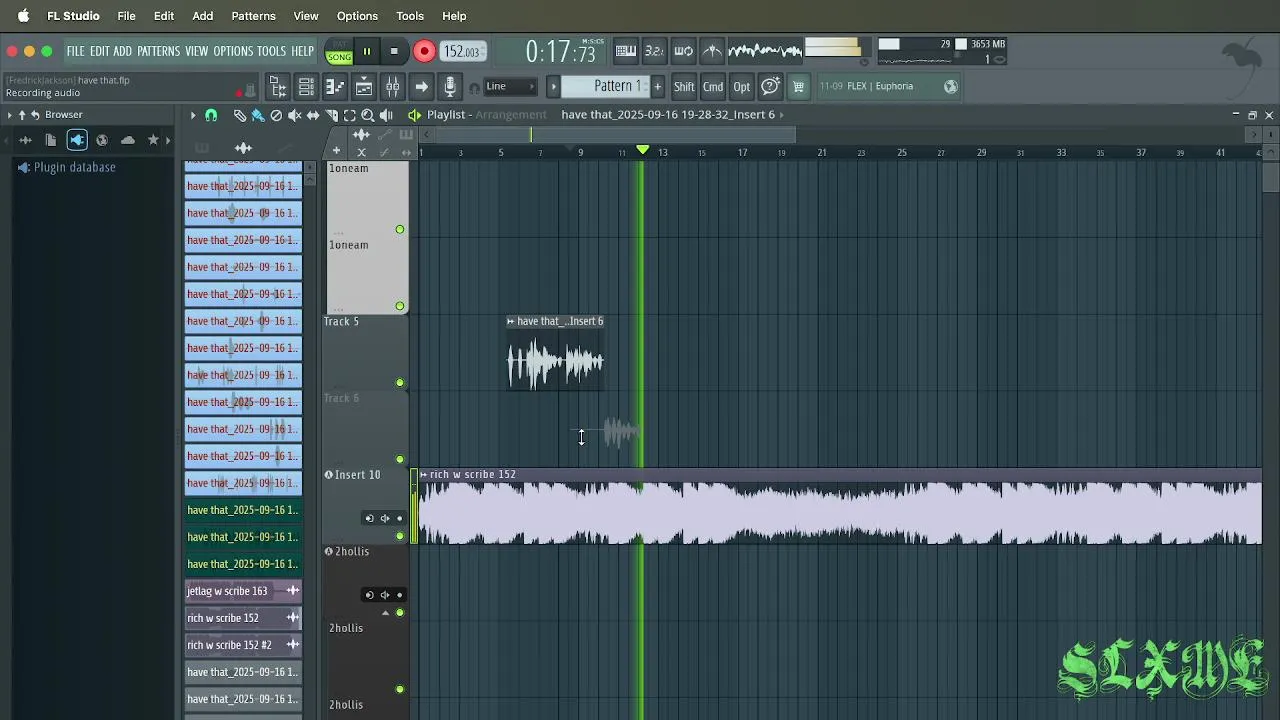
Task: Open playlist options arrow menu
Action: pyautogui.click(x=193, y=115)
